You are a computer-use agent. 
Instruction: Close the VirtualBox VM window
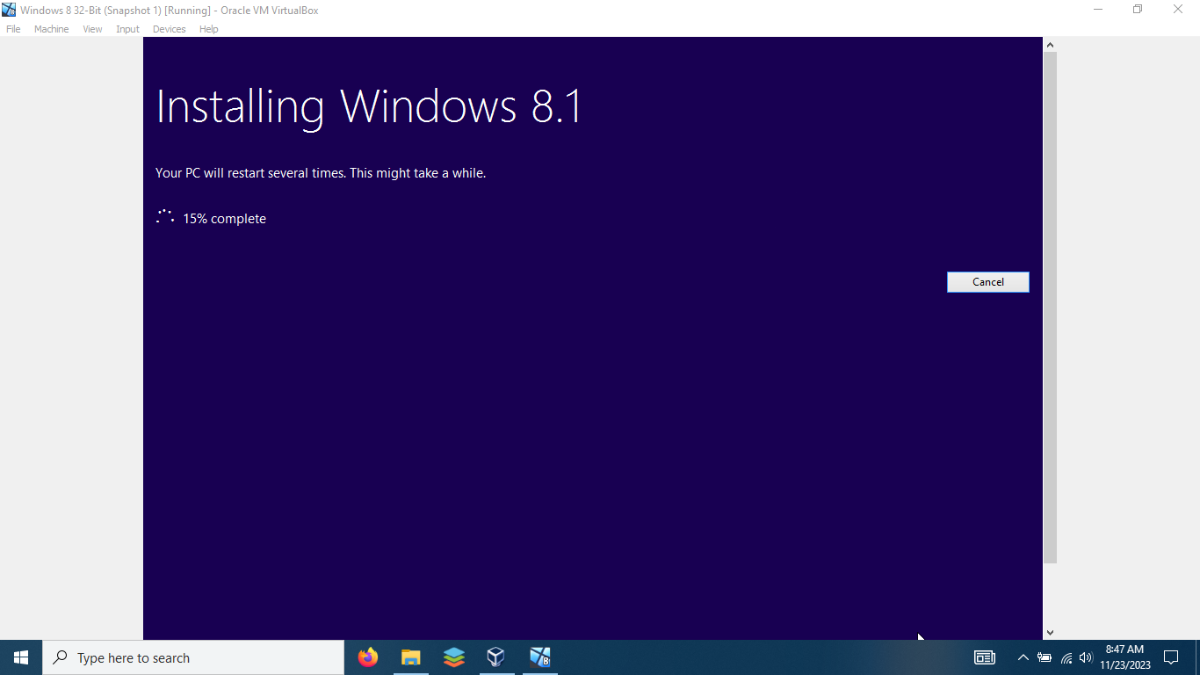pyautogui.click(x=1178, y=10)
